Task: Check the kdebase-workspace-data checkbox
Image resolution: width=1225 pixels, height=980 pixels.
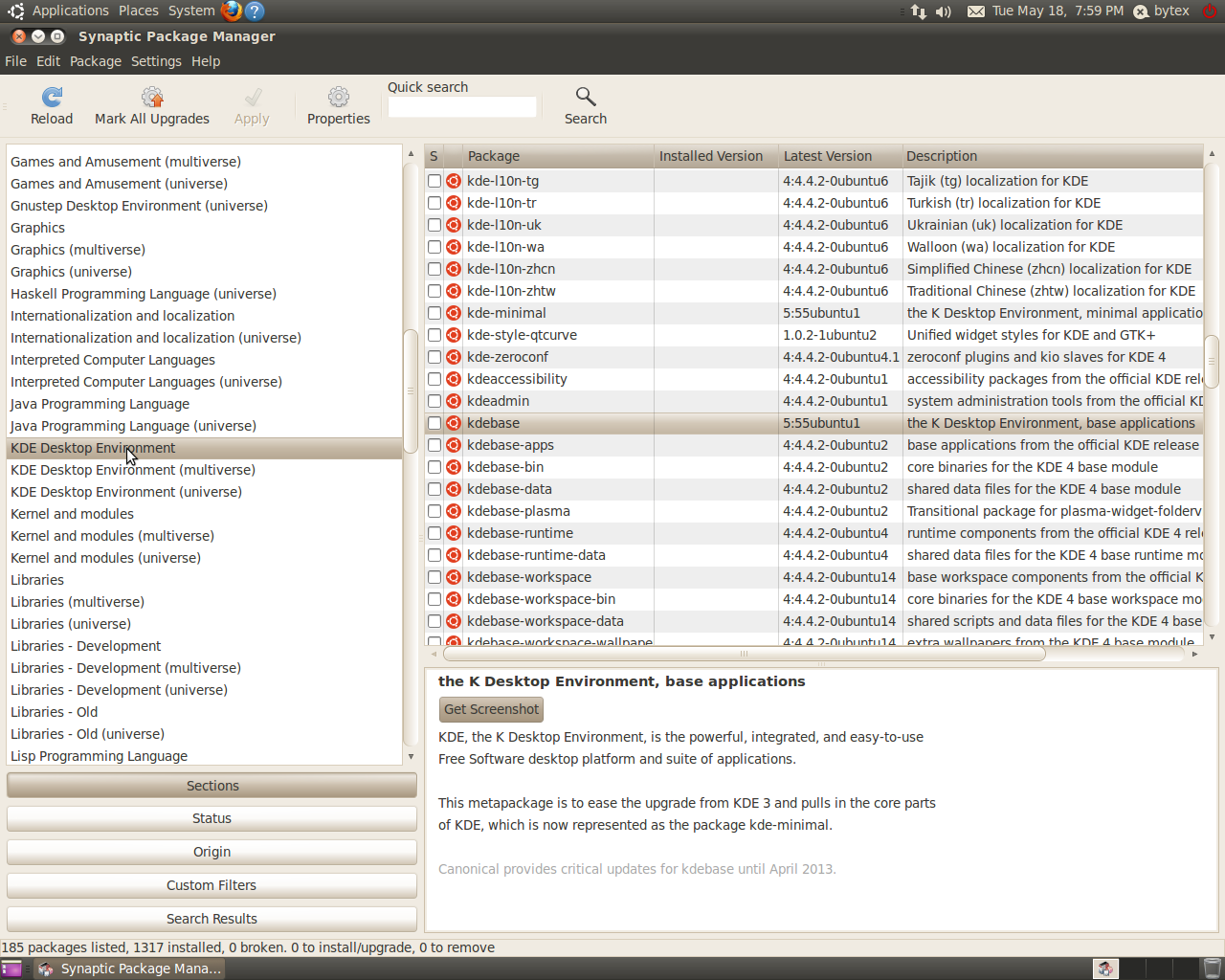Action: tap(434, 621)
